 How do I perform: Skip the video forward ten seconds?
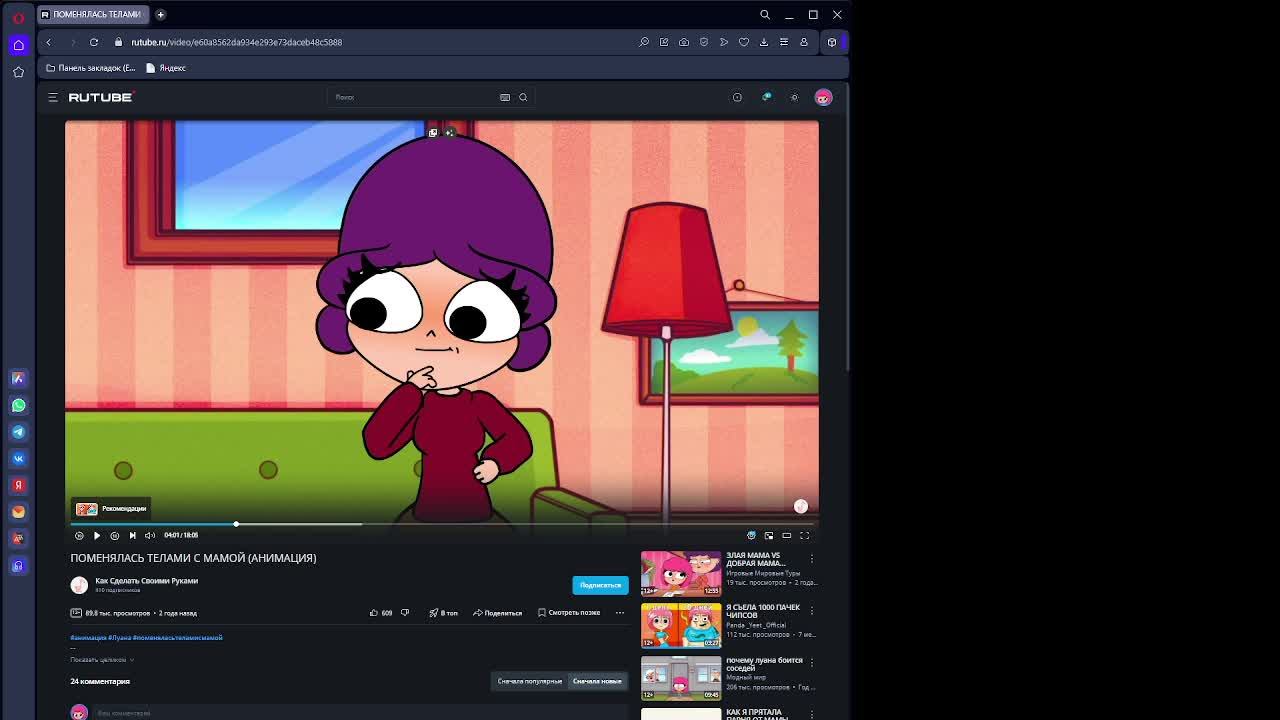tap(115, 535)
